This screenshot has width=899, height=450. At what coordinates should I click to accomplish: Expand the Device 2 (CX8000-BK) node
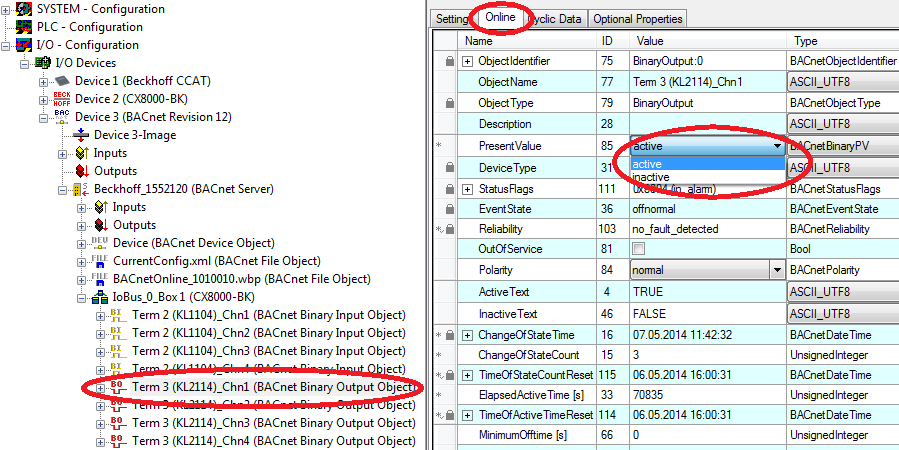click(x=44, y=99)
